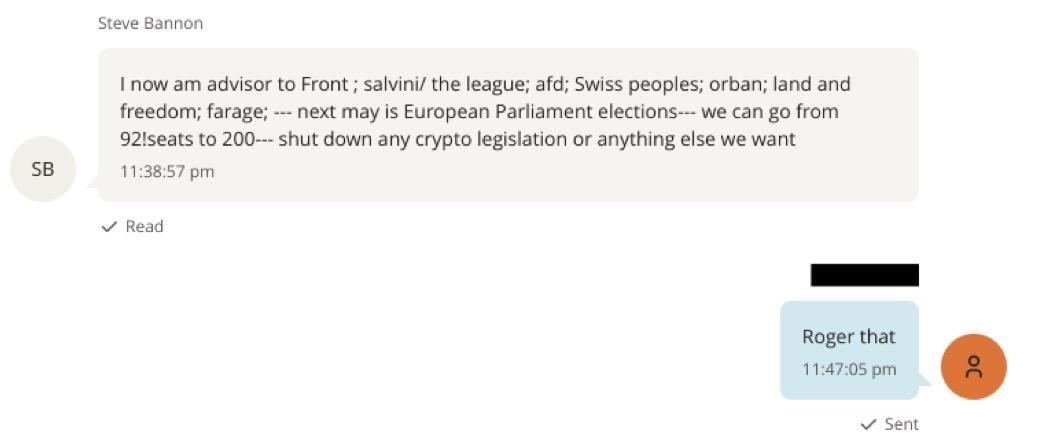This screenshot has width=1038, height=447.
Task: Click the 11:47:05 pm timestamp
Action: (849, 369)
